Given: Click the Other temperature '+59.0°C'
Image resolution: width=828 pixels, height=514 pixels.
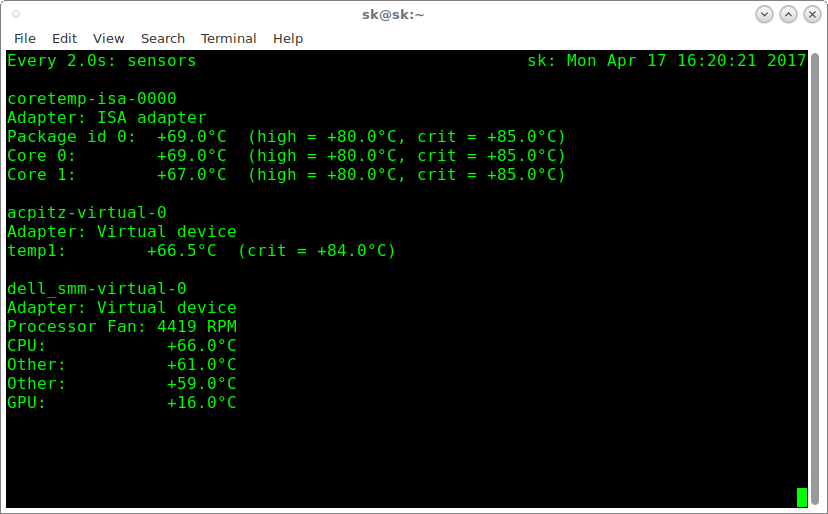Looking at the screenshot, I should (x=202, y=384).
